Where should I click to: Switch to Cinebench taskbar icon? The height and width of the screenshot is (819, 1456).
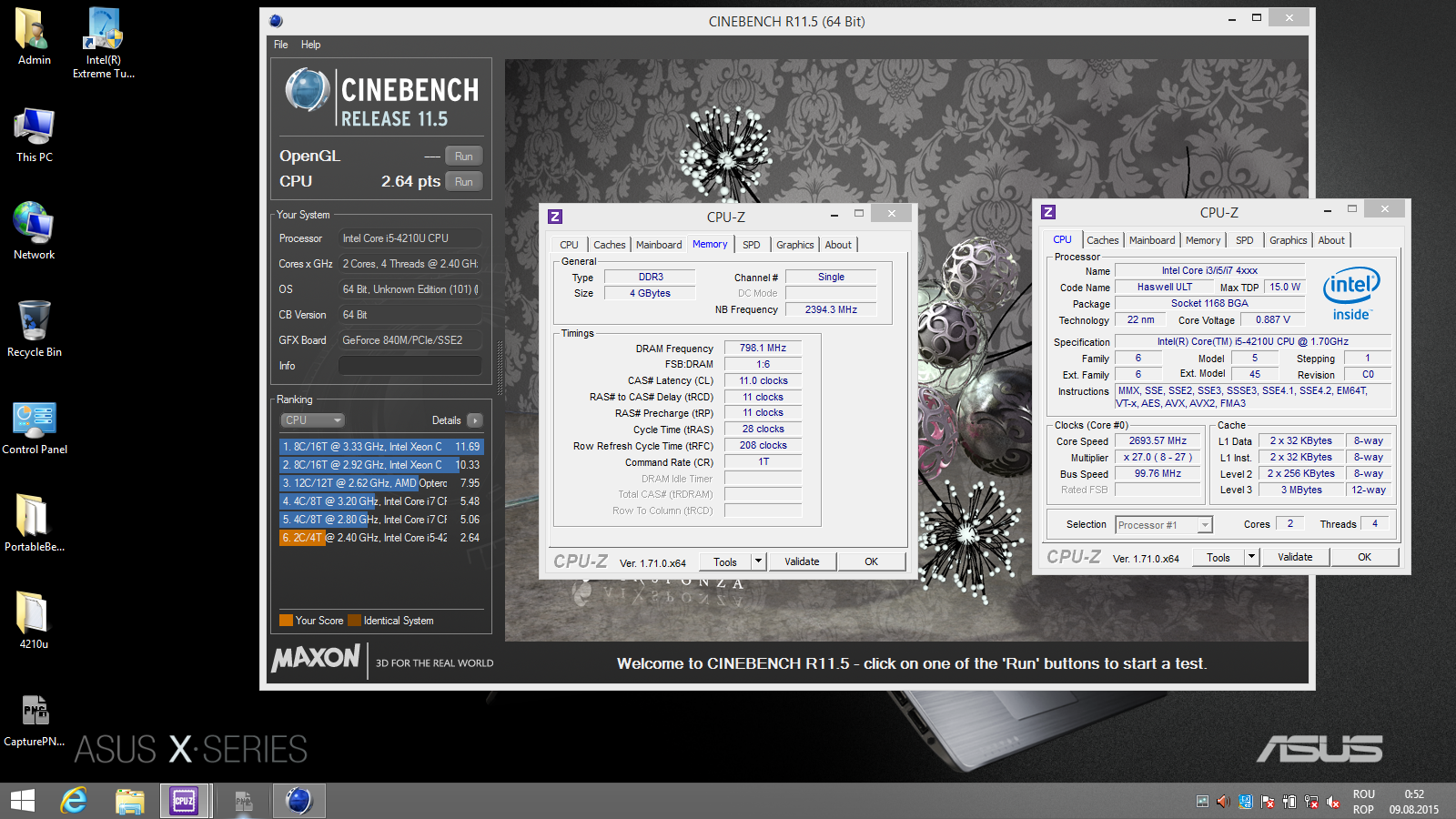coord(298,801)
